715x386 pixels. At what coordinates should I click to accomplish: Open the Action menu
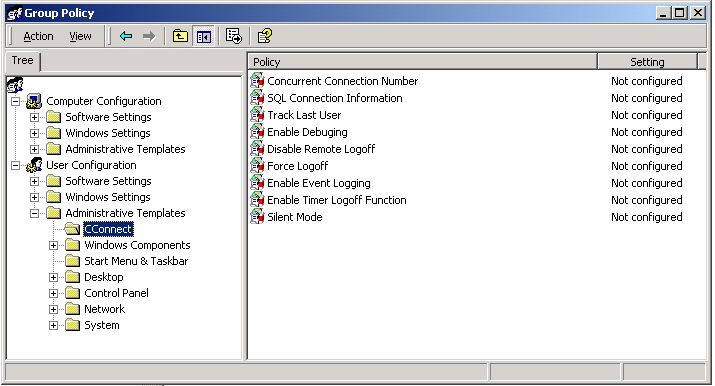point(38,36)
